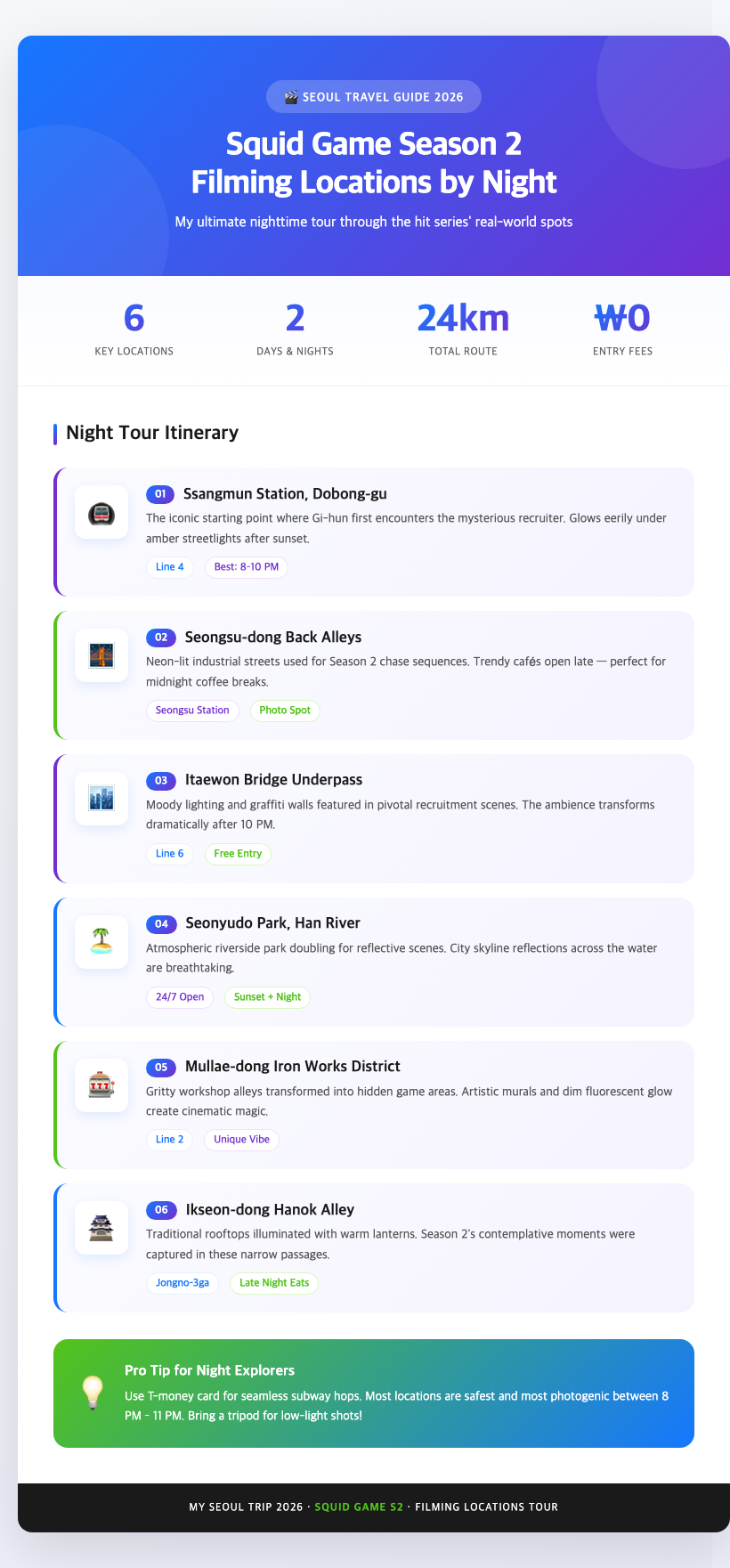730x1568 pixels.
Task: Select the Unique Vibe tag
Action: point(241,1140)
